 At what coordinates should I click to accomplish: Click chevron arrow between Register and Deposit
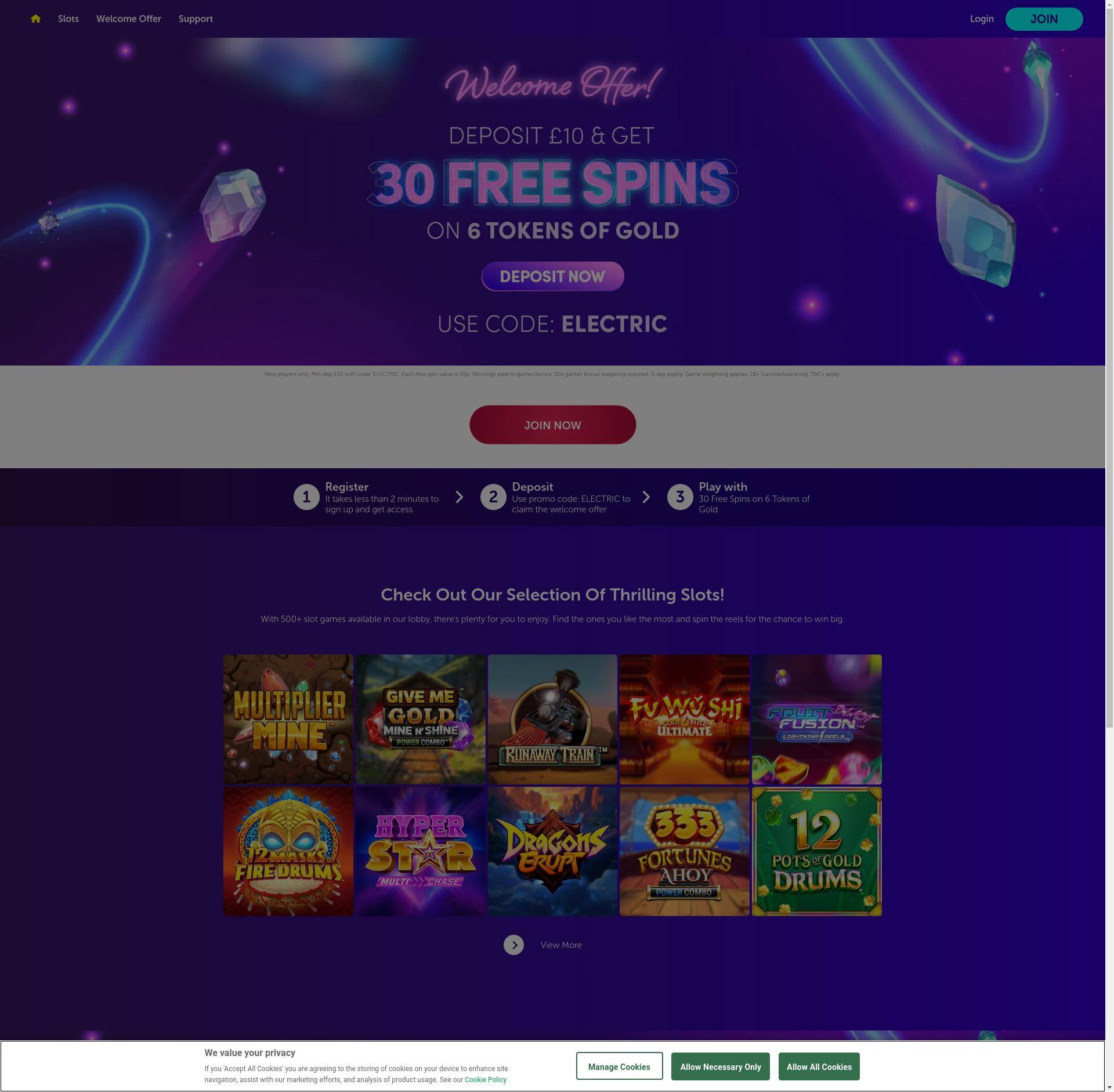pyautogui.click(x=460, y=497)
